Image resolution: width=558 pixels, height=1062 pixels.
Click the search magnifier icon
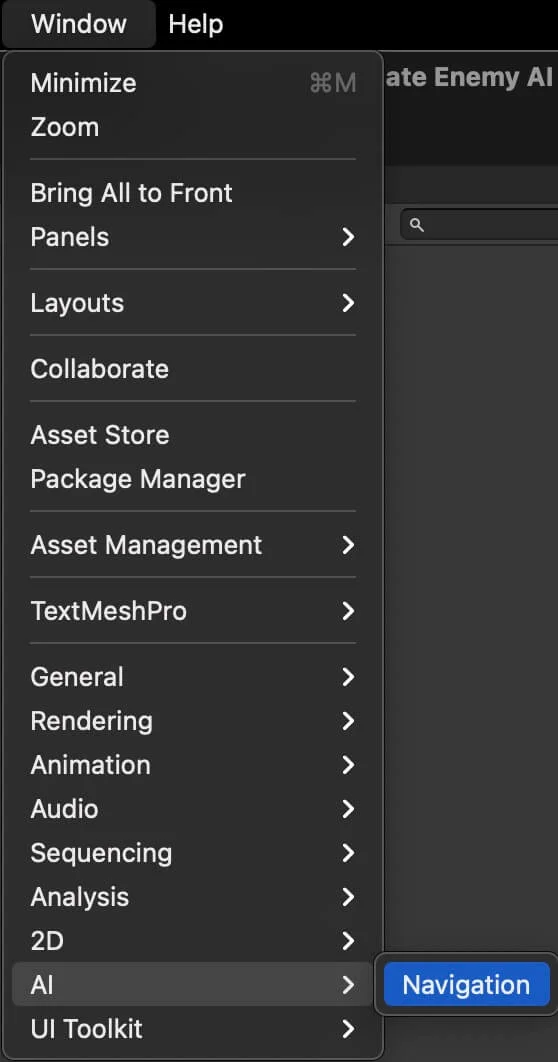(x=417, y=225)
